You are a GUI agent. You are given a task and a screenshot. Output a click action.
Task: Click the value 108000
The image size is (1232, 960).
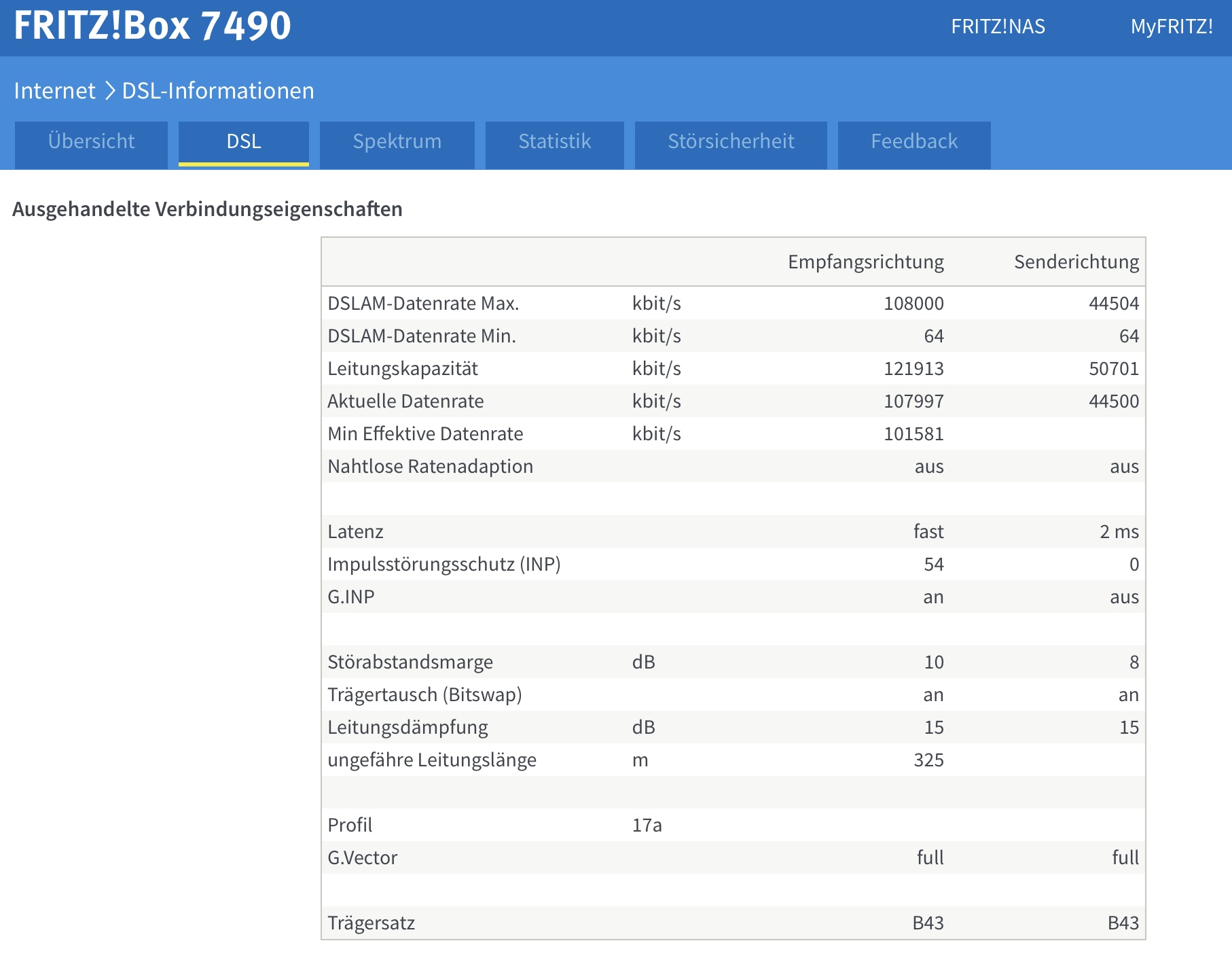[913, 303]
